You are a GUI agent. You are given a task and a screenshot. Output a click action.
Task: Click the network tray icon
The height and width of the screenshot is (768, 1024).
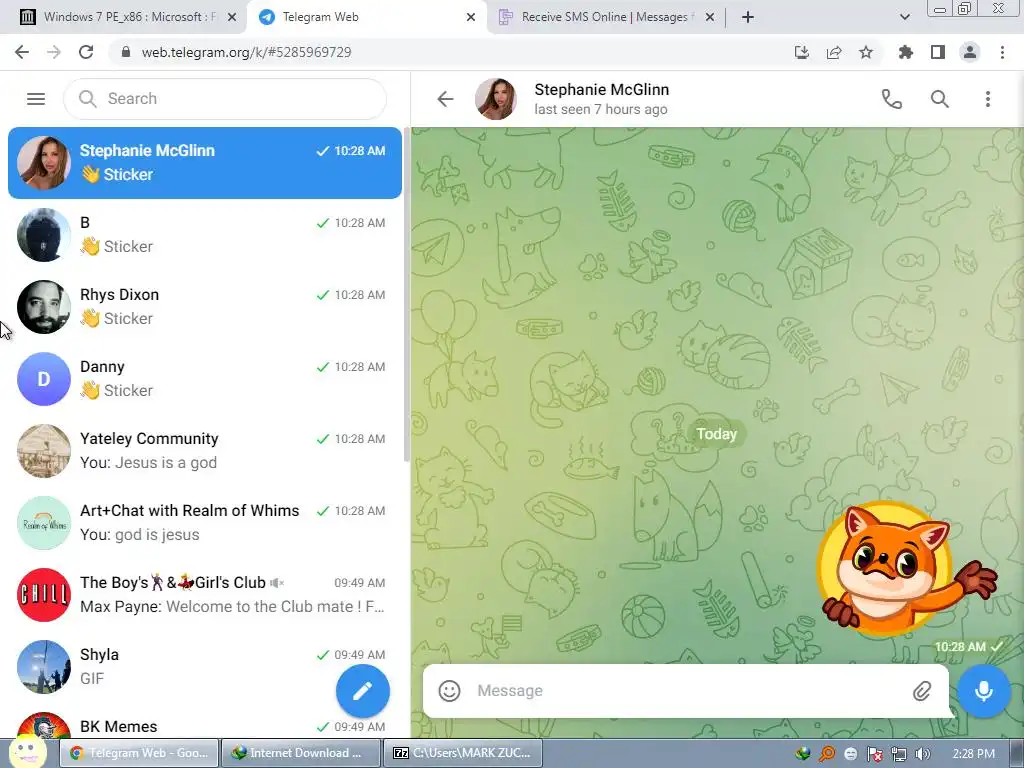click(x=899, y=754)
